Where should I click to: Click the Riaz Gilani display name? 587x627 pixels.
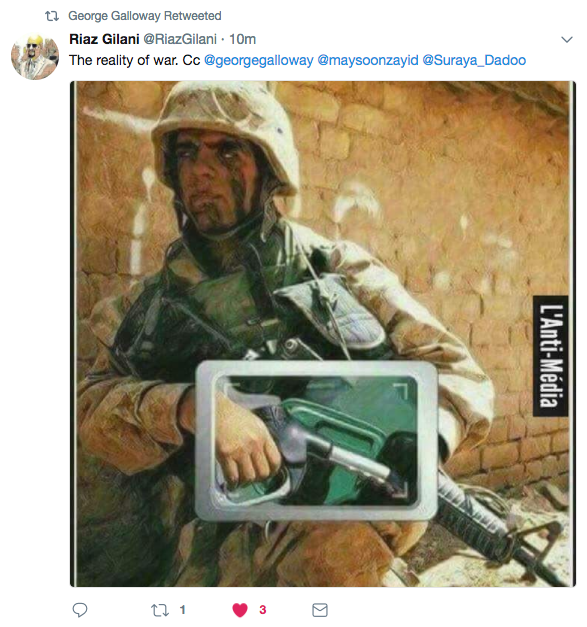tap(104, 39)
